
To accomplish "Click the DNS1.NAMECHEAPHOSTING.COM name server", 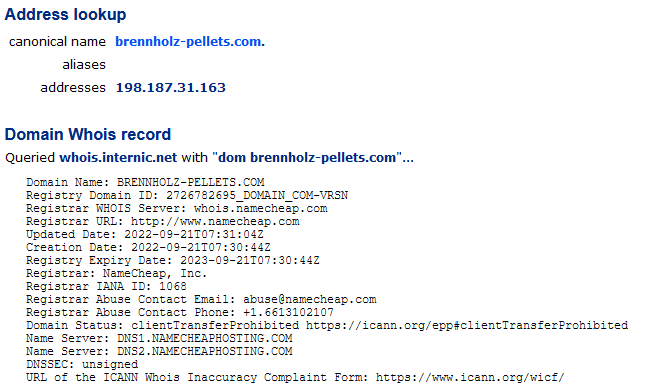I will click(x=205, y=338).
